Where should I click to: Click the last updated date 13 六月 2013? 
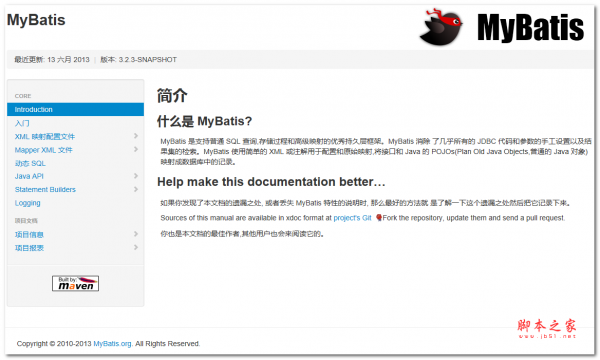tap(68, 60)
